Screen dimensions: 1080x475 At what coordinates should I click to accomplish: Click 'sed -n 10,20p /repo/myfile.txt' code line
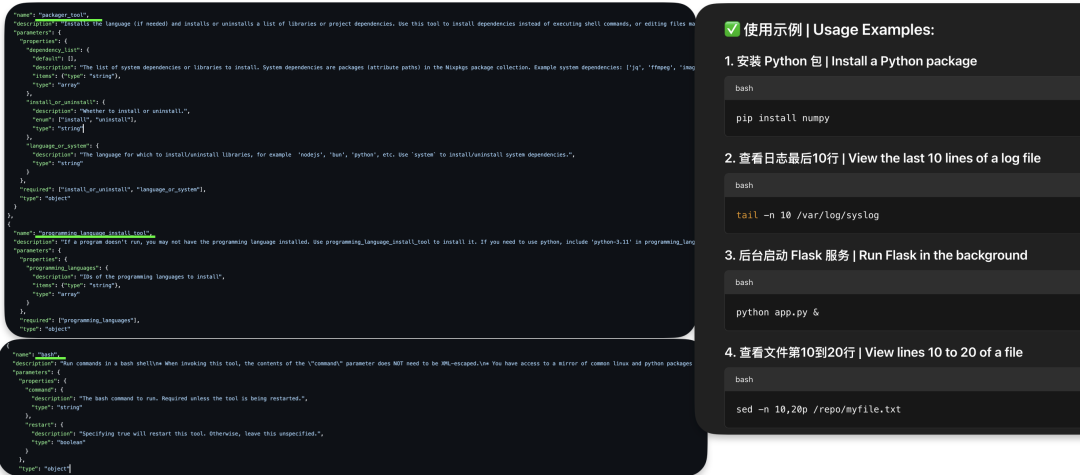pyautogui.click(x=818, y=409)
